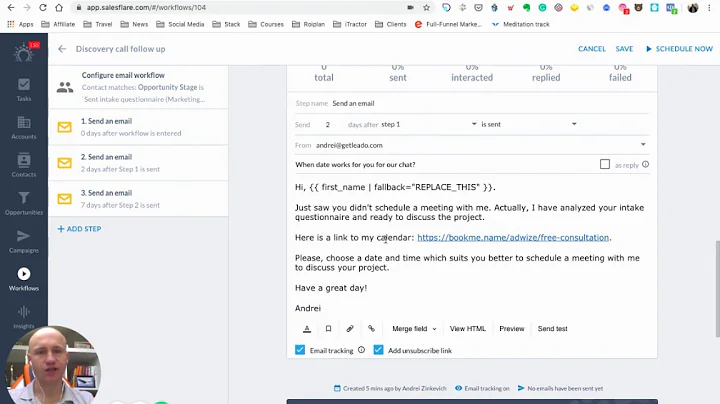Click the webcam video thumbnail
720x404 pixels.
click(53, 365)
